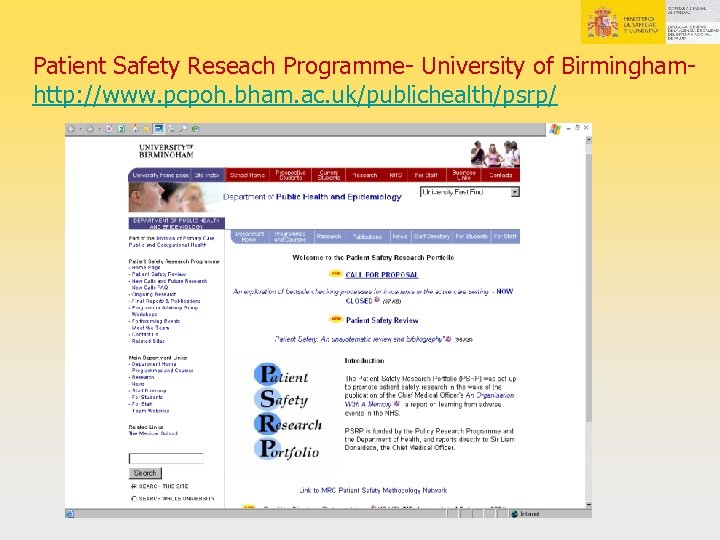Image resolution: width=720 pixels, height=540 pixels.
Task: Open MRC Patient Safety Methodology Network link
Action: pos(373,490)
